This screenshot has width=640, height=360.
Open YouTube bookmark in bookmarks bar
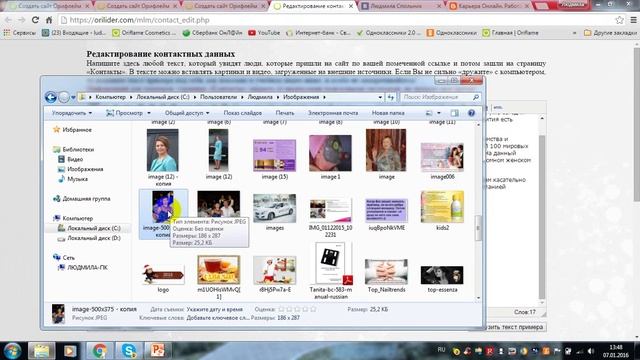[264, 33]
